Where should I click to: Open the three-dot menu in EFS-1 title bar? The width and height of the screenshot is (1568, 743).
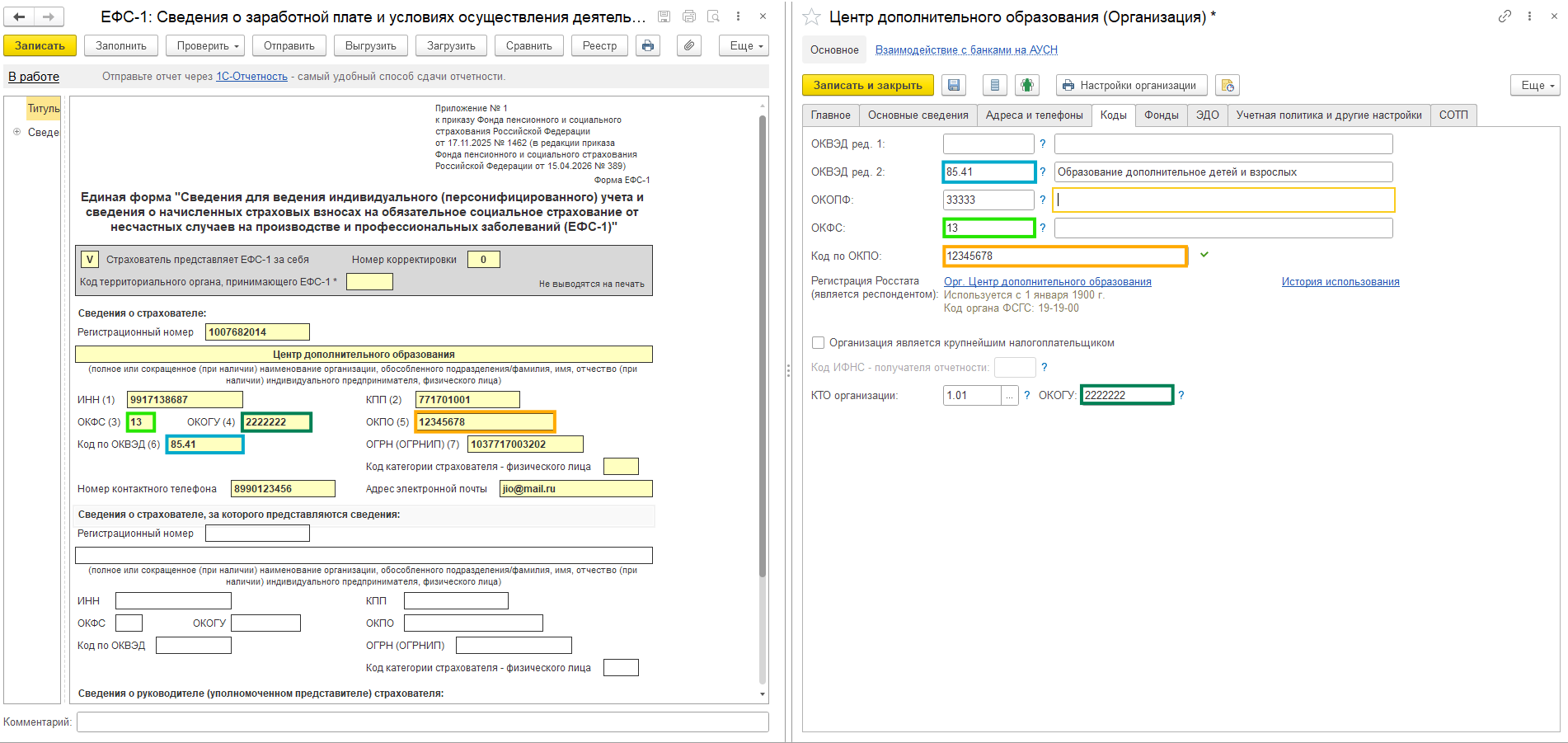point(738,16)
